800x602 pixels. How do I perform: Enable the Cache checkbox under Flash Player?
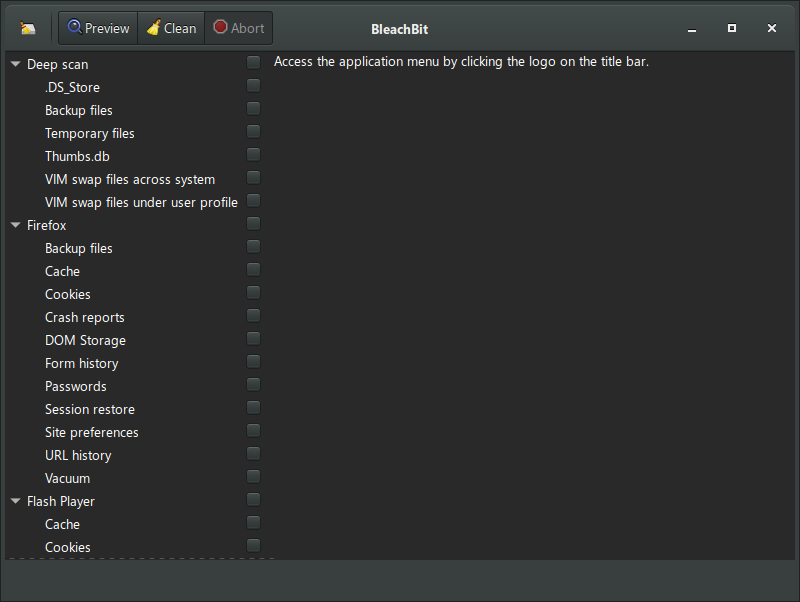(253, 522)
